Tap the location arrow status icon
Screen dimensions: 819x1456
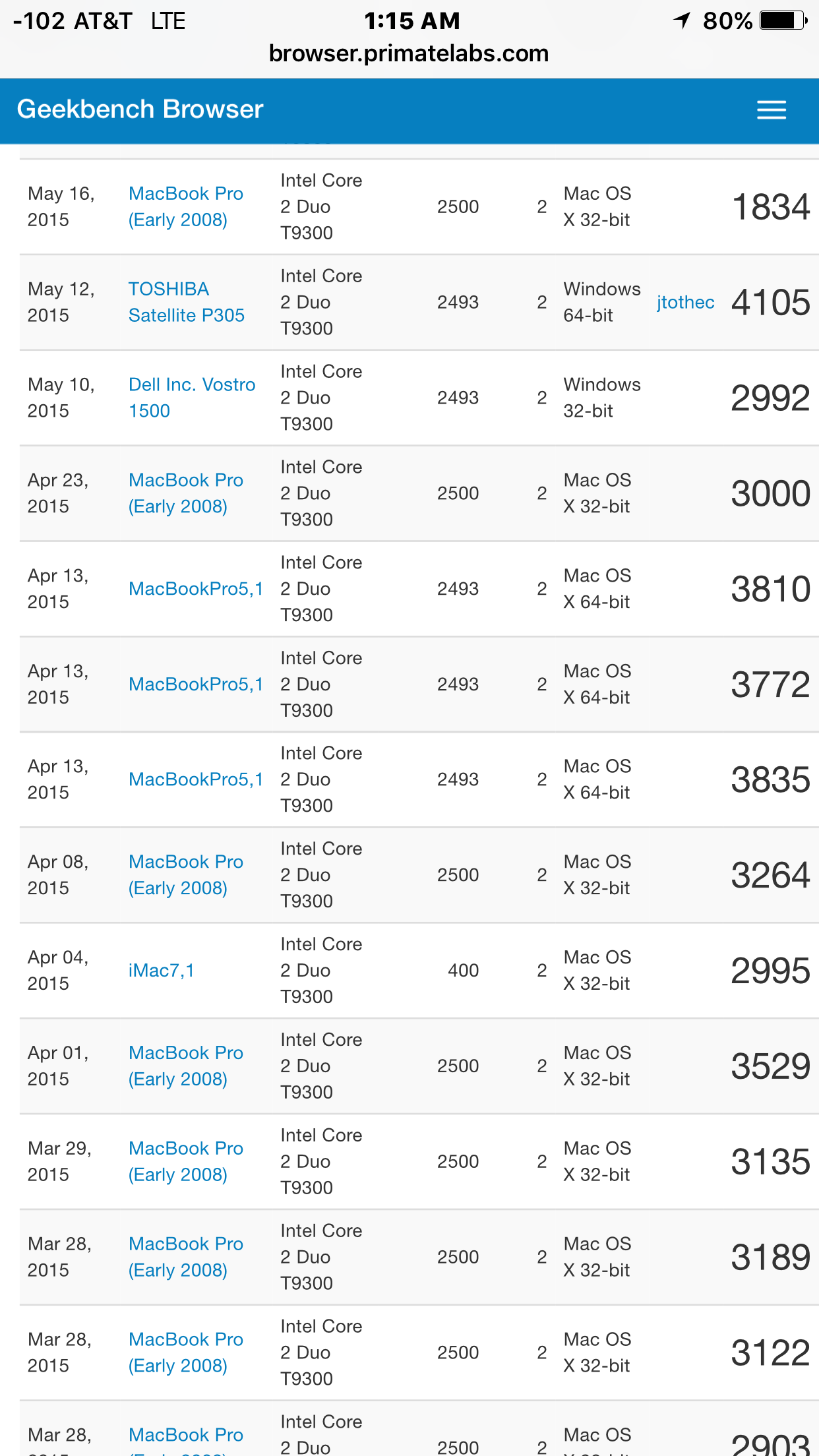(x=682, y=21)
